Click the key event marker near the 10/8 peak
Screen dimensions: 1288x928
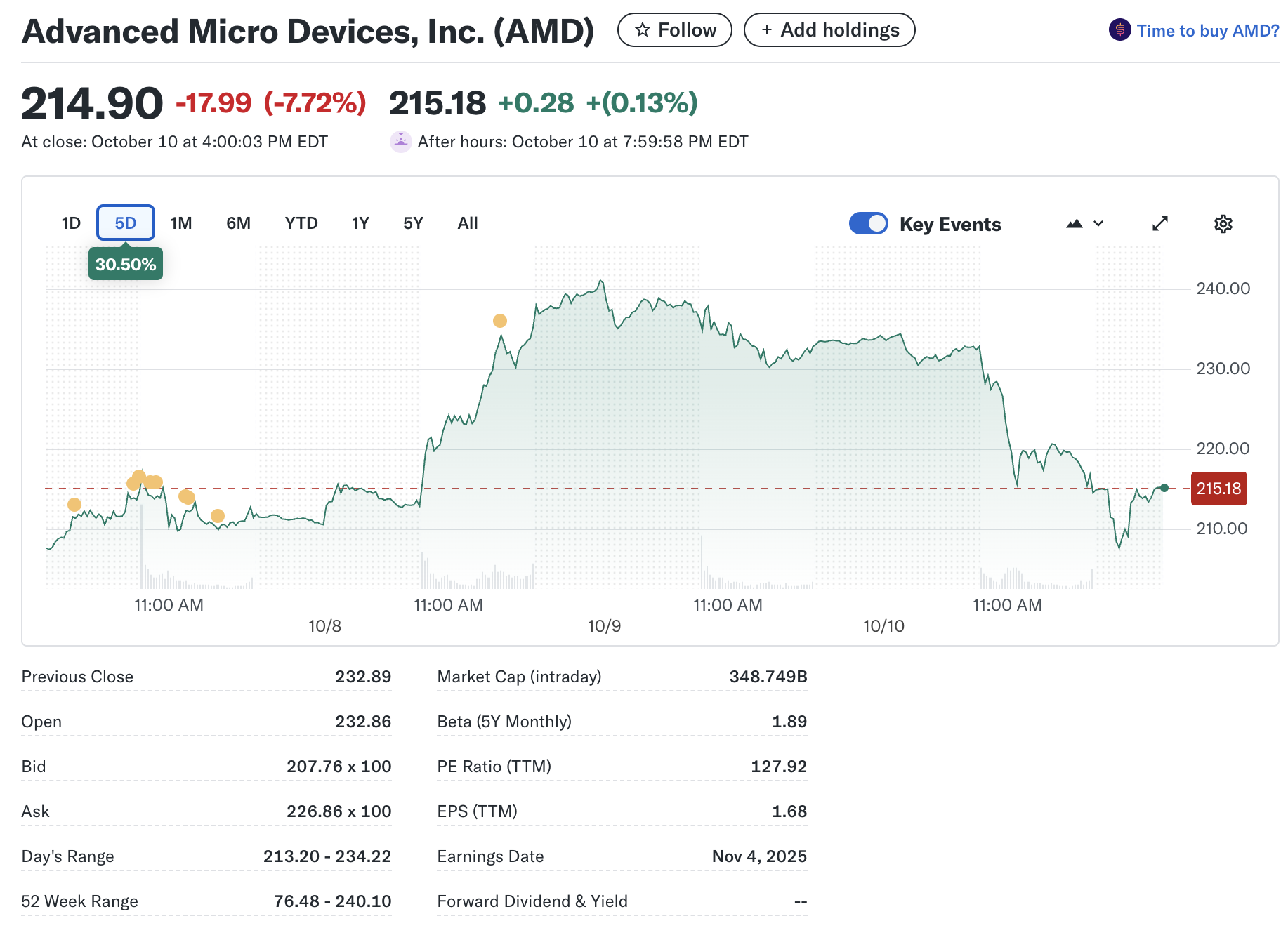(500, 321)
